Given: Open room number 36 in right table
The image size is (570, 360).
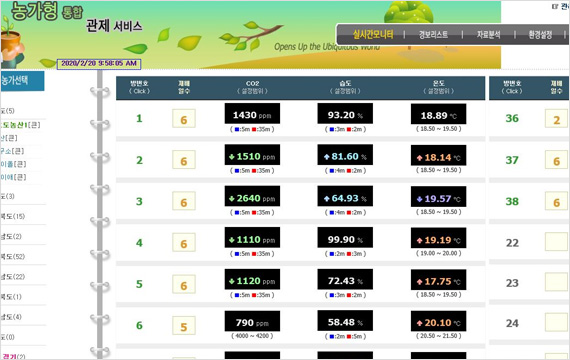Looking at the screenshot, I should tap(512, 119).
